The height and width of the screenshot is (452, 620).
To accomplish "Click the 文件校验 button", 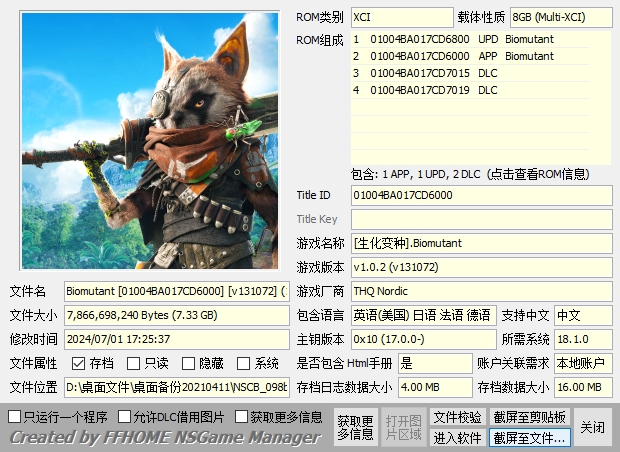I will tap(457, 416).
